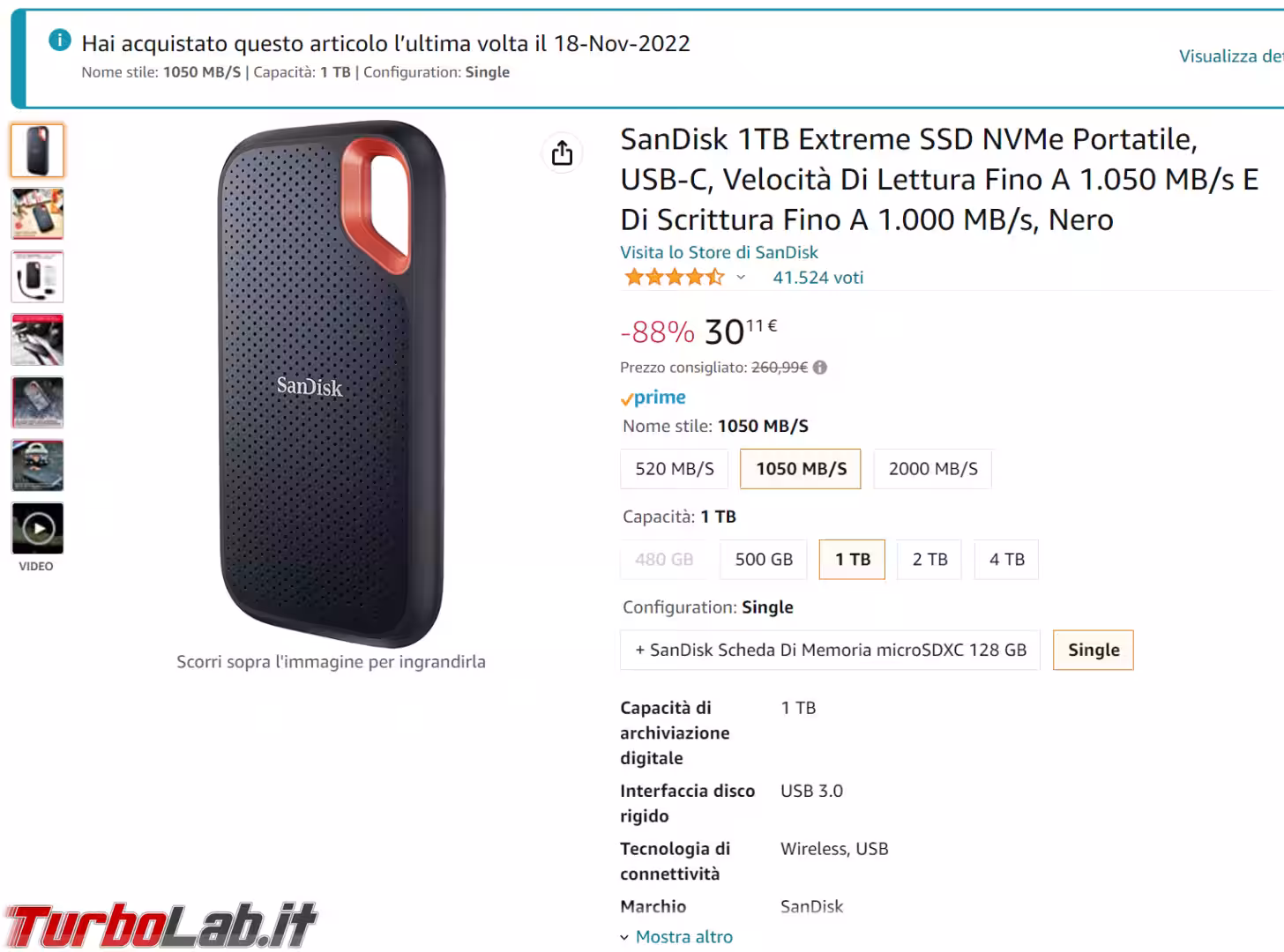This screenshot has height=952, width=1284.
Task: Open the third thumbnail showing box contents
Action: point(37,277)
